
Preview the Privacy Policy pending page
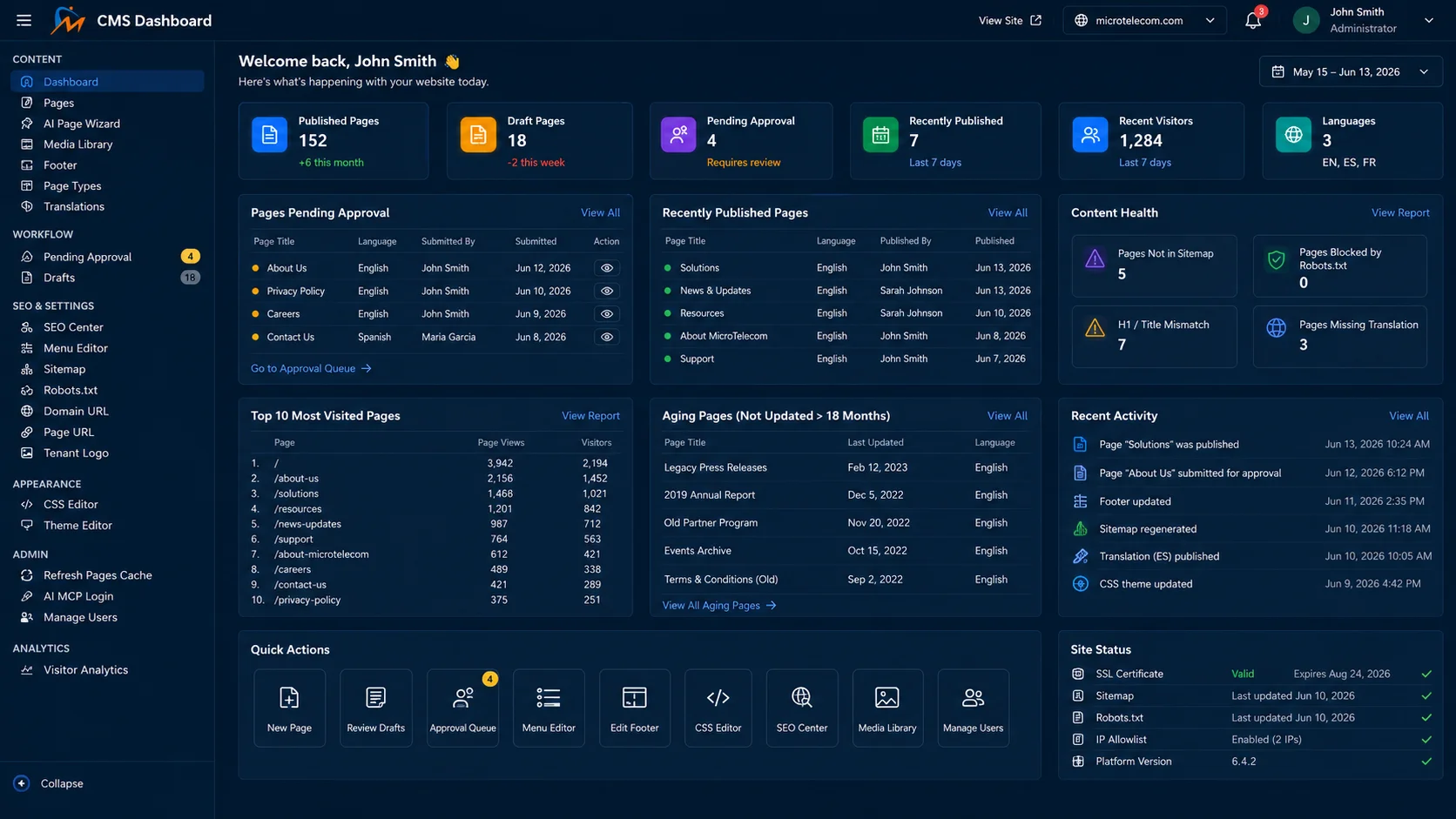(x=607, y=291)
